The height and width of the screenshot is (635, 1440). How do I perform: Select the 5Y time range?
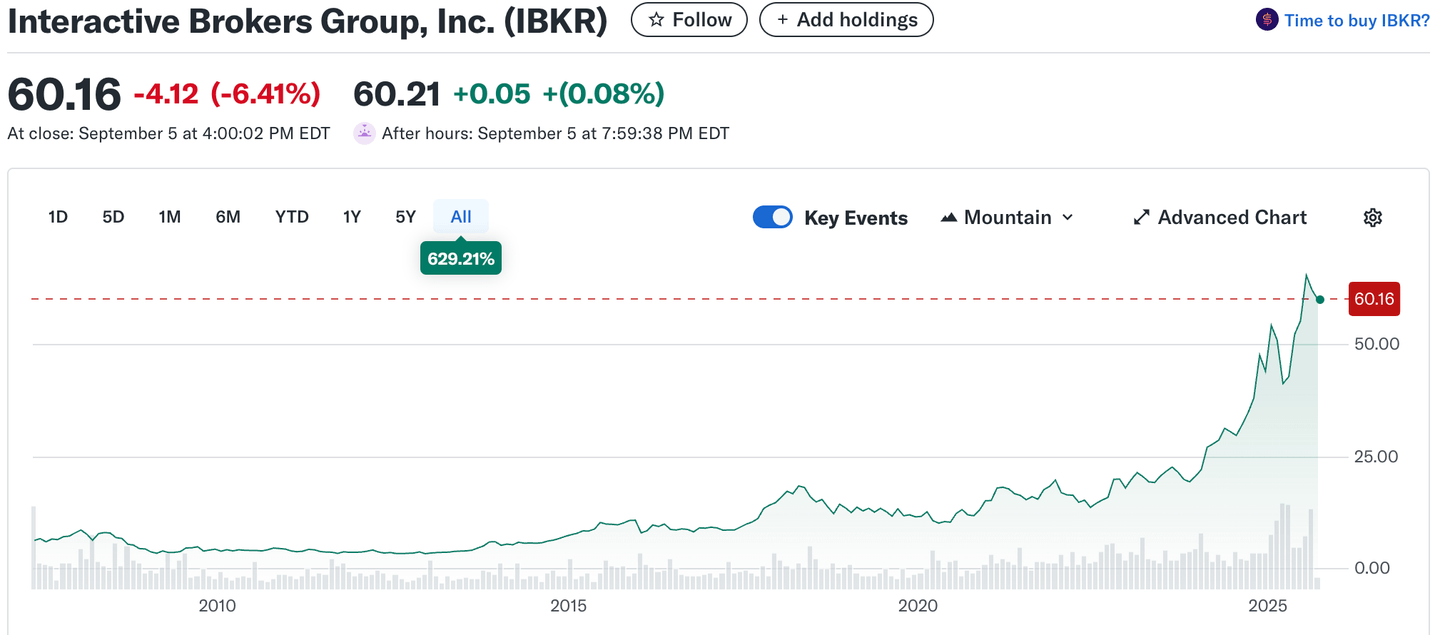(405, 217)
